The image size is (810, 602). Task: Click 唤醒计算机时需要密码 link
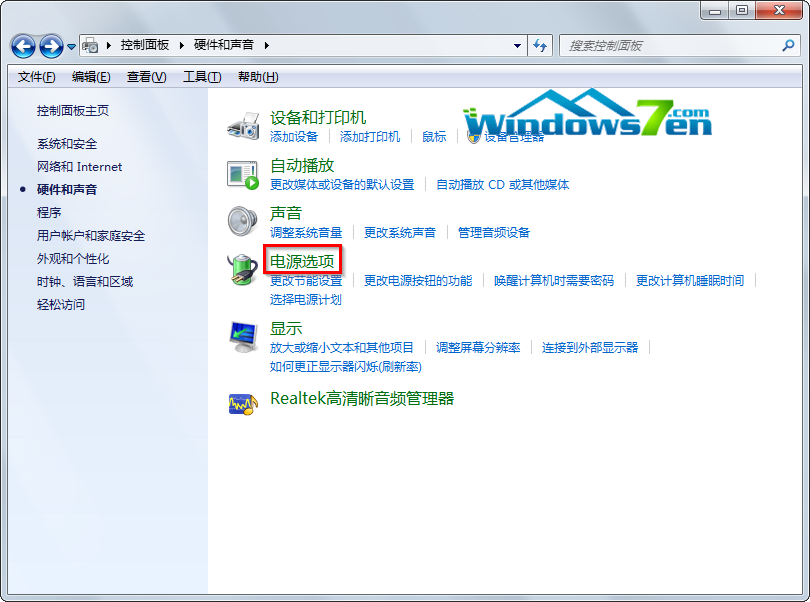554,281
